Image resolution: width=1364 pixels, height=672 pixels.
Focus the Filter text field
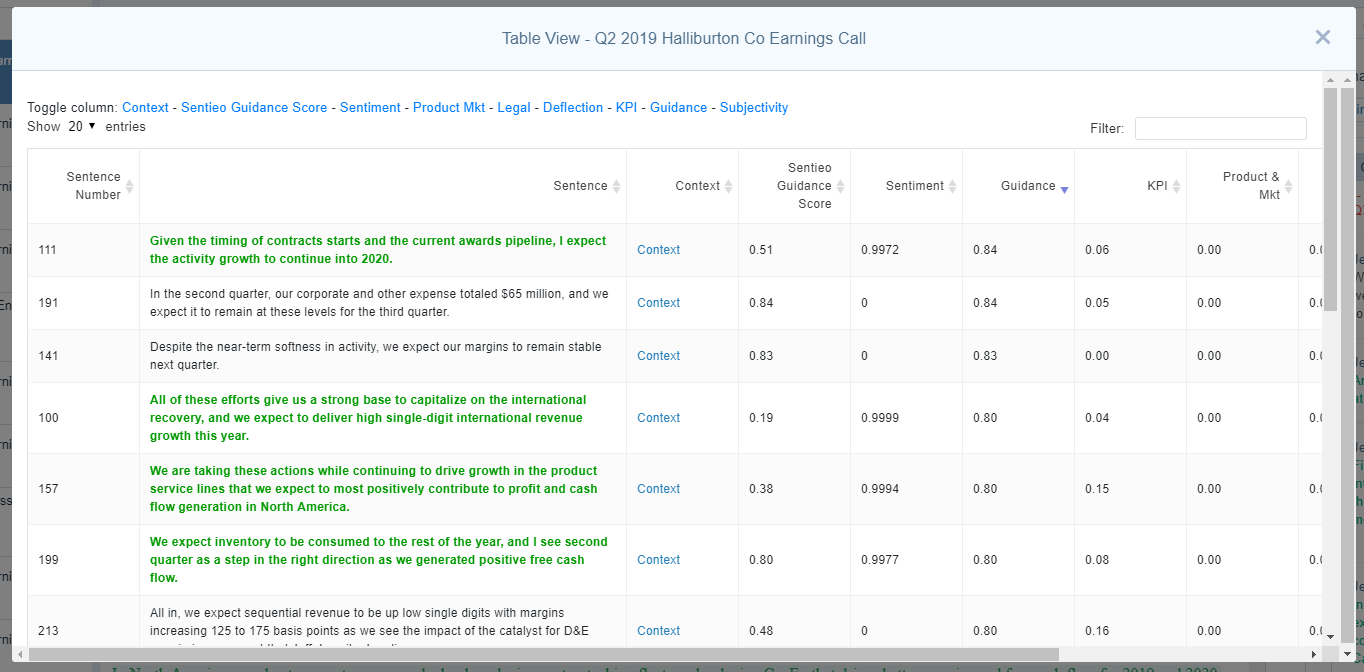[1220, 128]
